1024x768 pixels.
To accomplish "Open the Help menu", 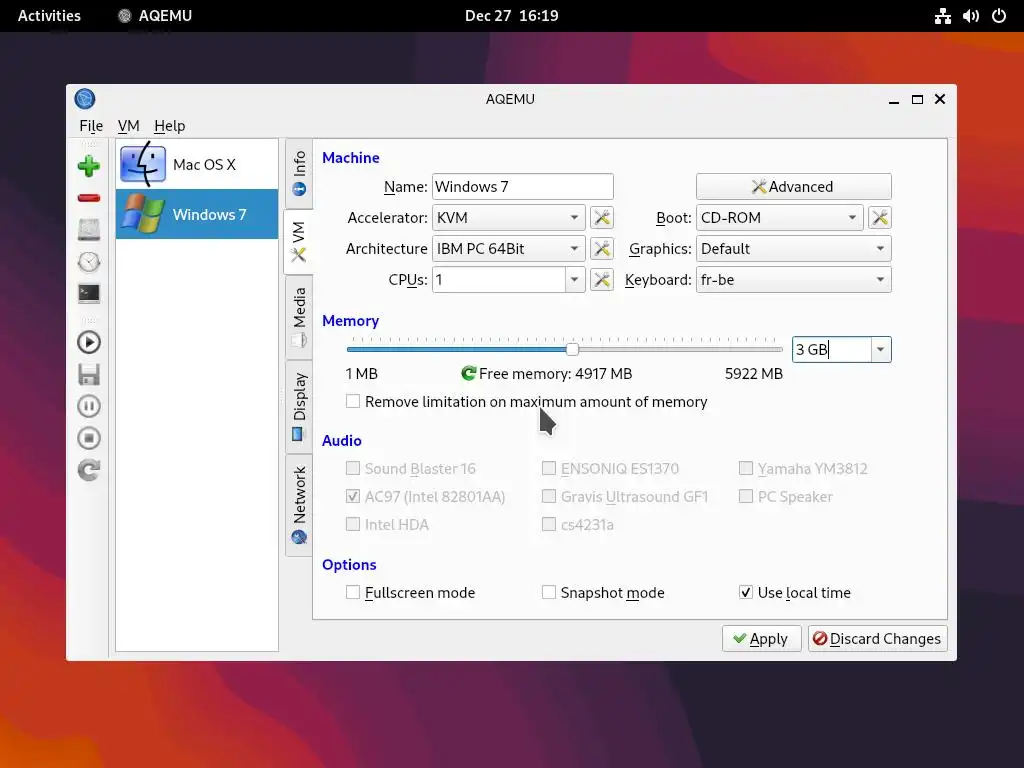I will (x=170, y=125).
